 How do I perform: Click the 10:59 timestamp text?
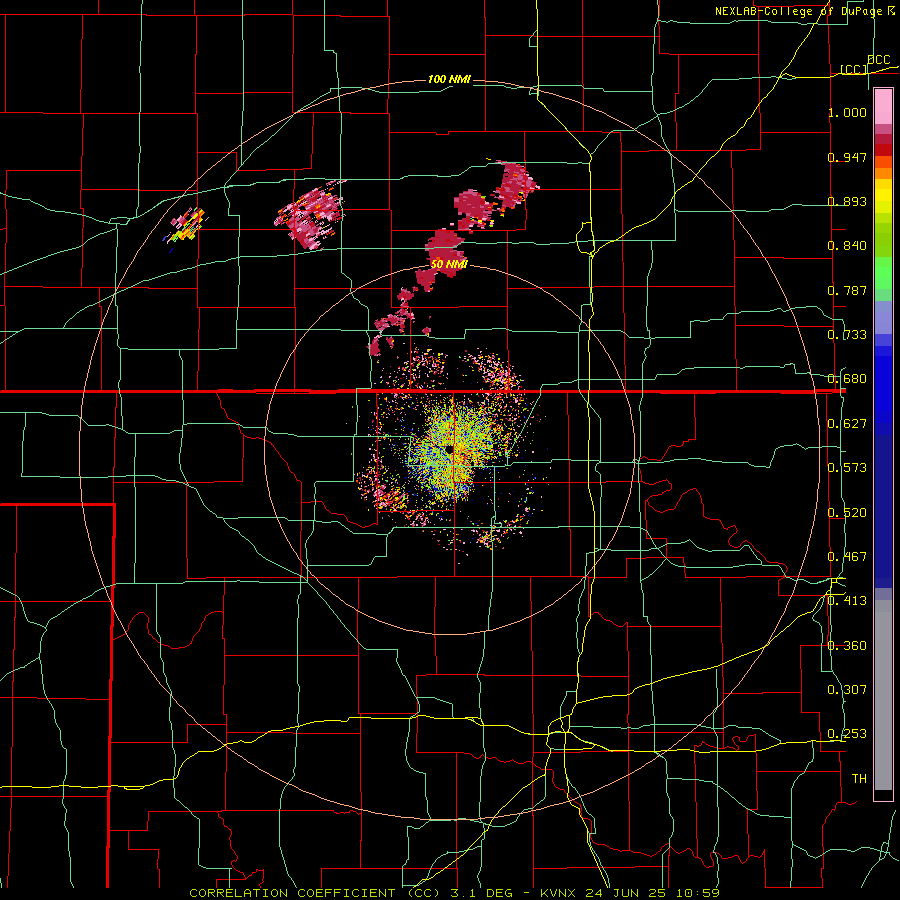point(697,893)
